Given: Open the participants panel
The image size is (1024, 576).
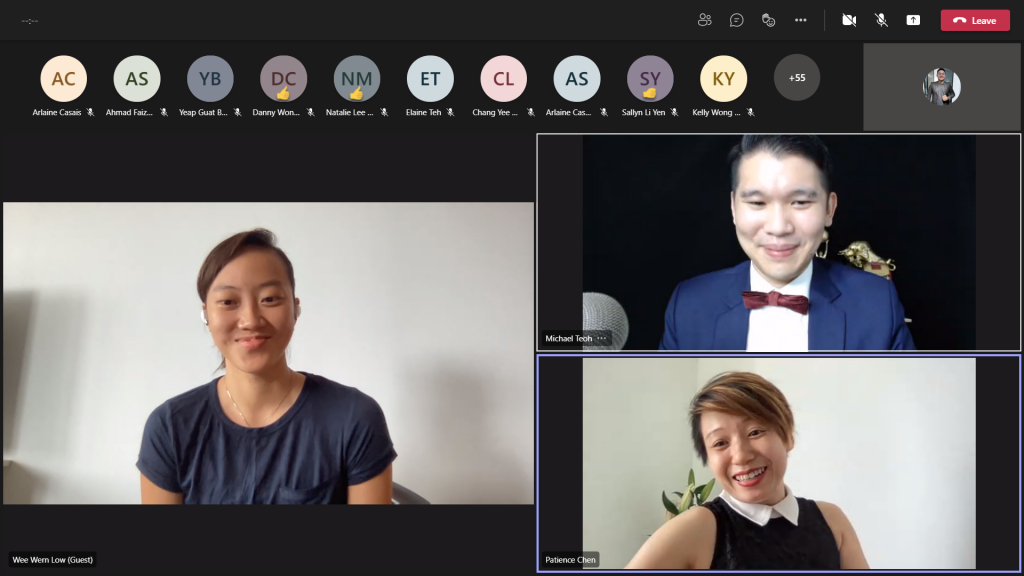Looking at the screenshot, I should 705,20.
